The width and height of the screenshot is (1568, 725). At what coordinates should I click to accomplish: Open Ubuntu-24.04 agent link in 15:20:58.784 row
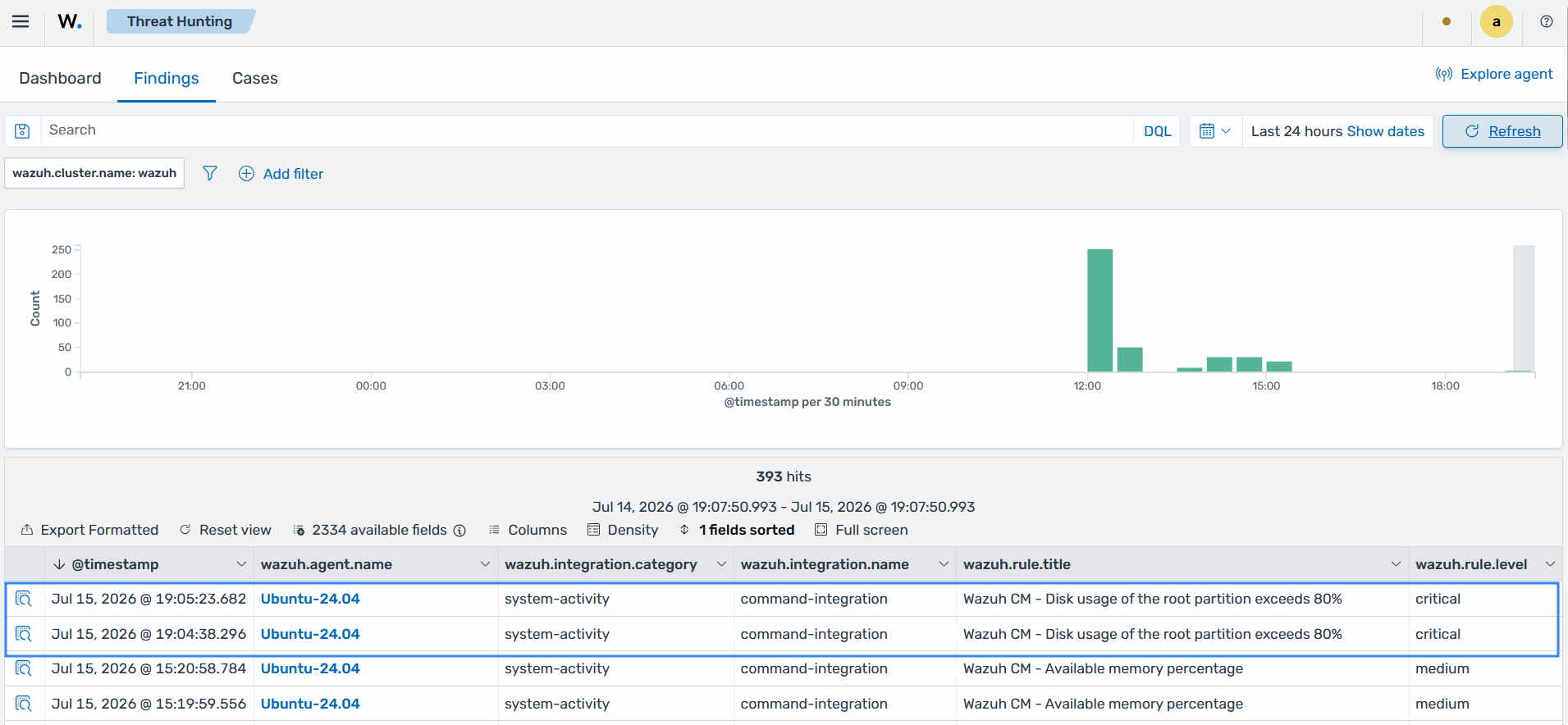pos(310,668)
